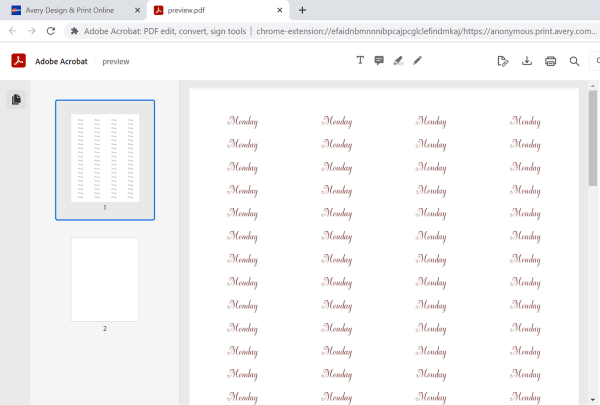Close the Avery Design & Print Online tab

[x=137, y=10]
